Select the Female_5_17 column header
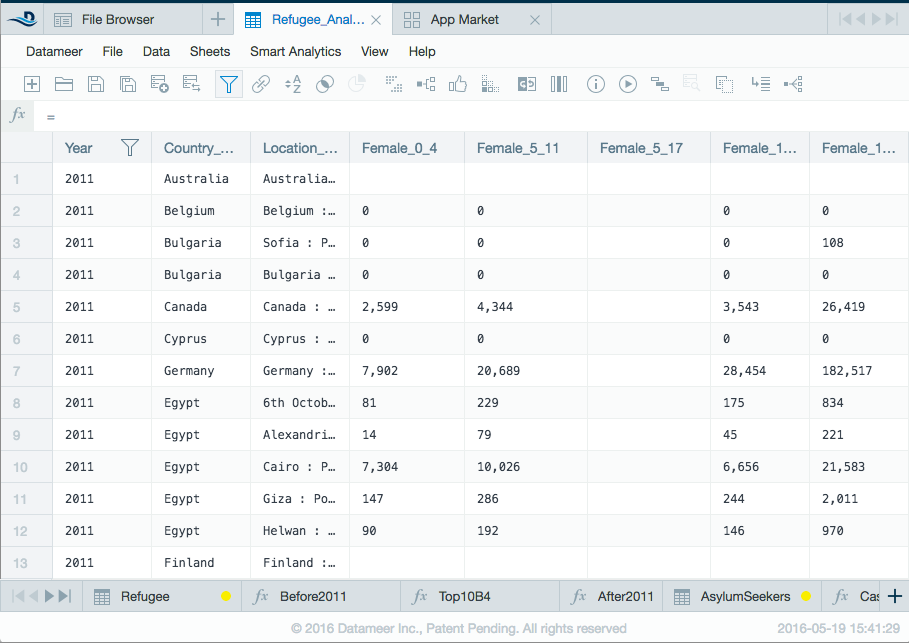The height and width of the screenshot is (643, 909). pyautogui.click(x=649, y=148)
